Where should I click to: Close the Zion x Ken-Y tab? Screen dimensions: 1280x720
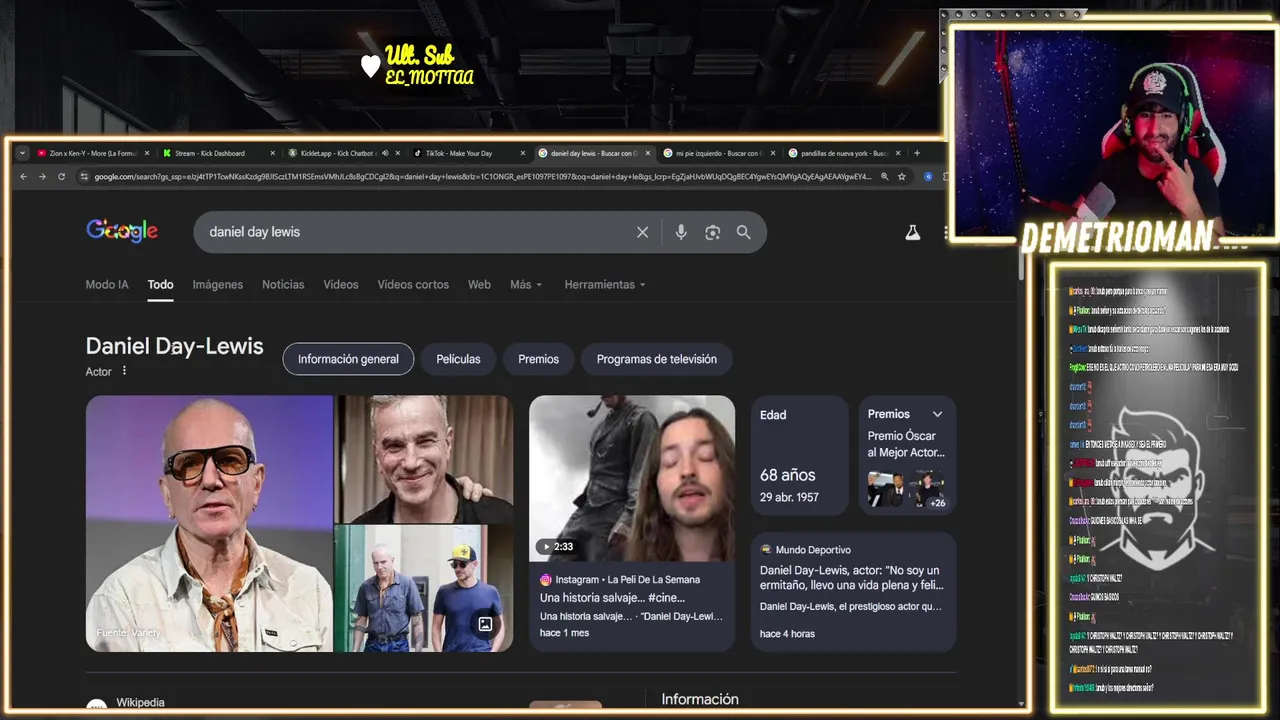pos(147,153)
